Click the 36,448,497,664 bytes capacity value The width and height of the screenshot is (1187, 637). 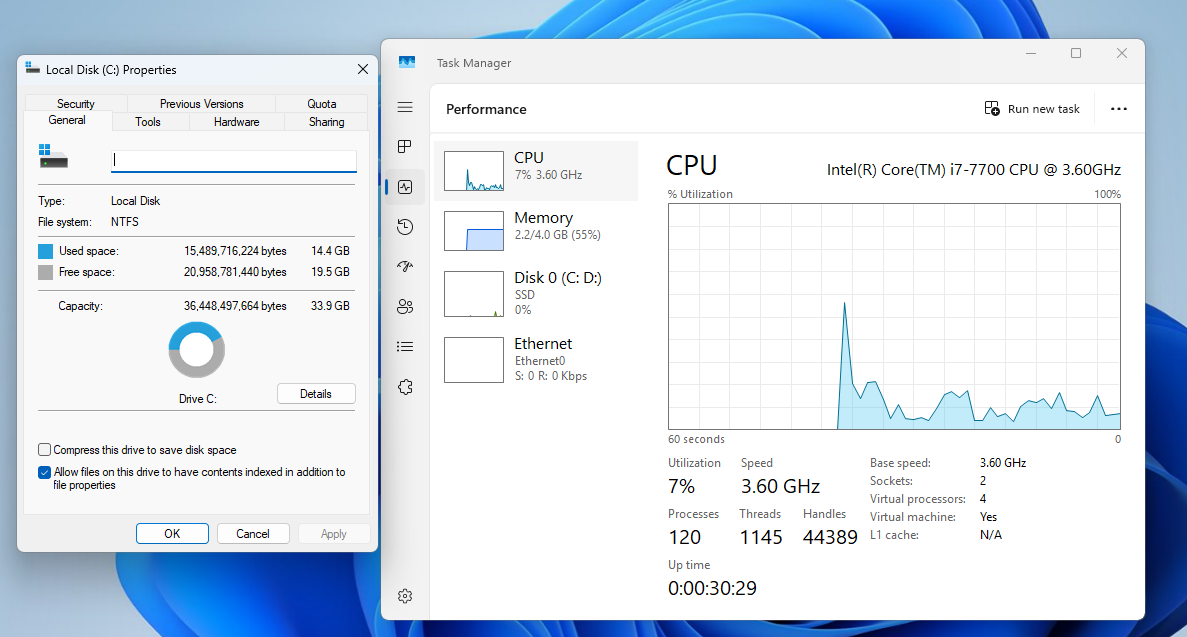point(235,306)
